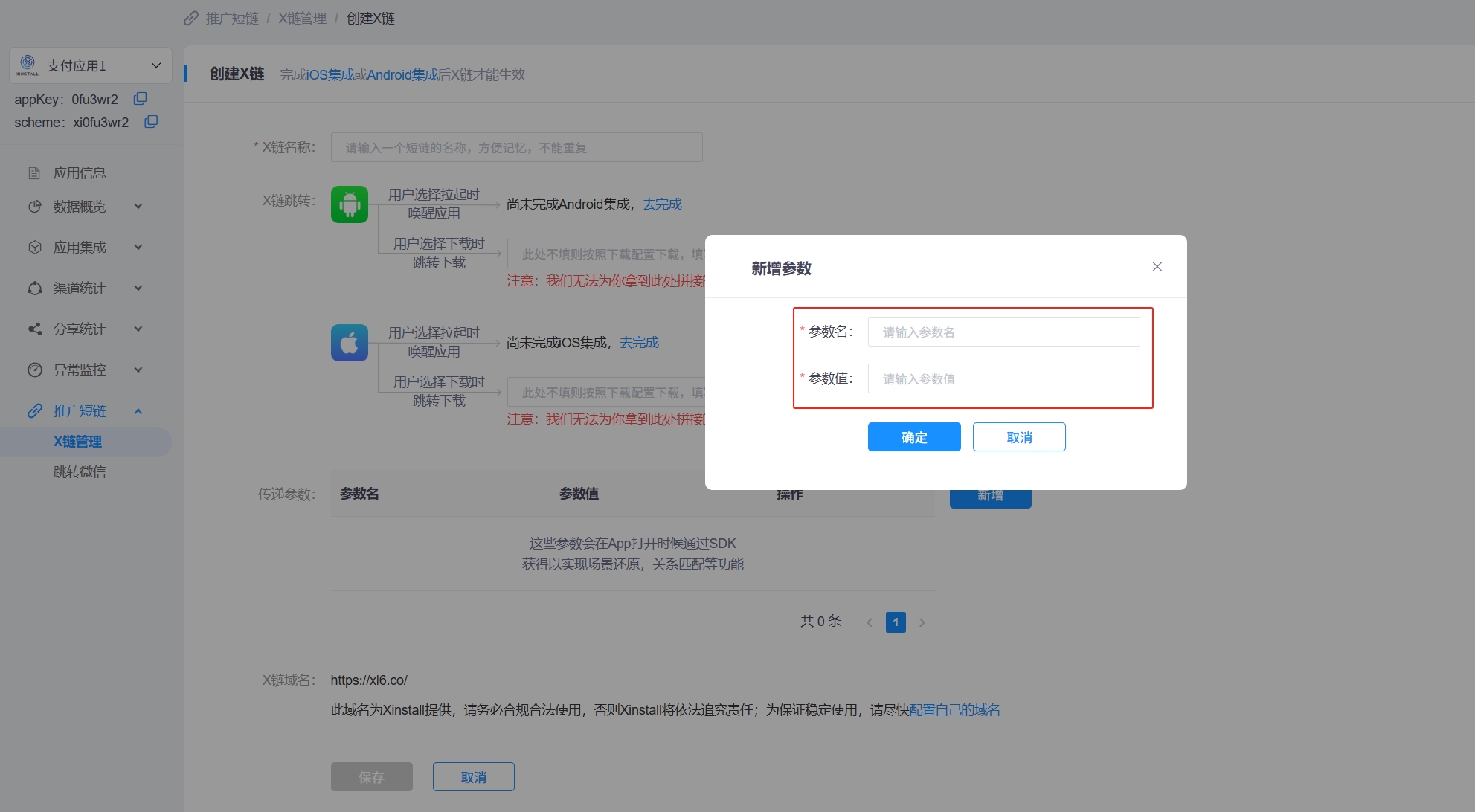This screenshot has height=812, width=1475.
Task: Select X链管理 submenu item
Action: point(86,442)
